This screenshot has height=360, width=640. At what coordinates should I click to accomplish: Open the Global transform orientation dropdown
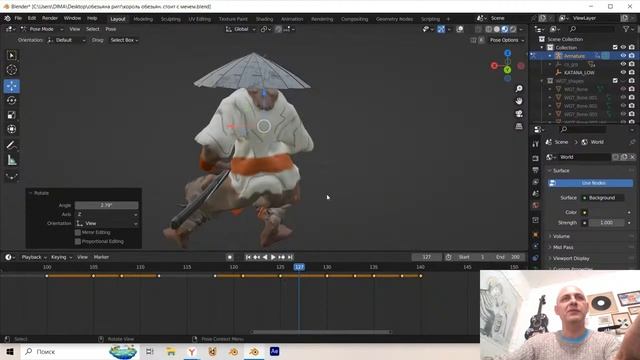point(241,29)
